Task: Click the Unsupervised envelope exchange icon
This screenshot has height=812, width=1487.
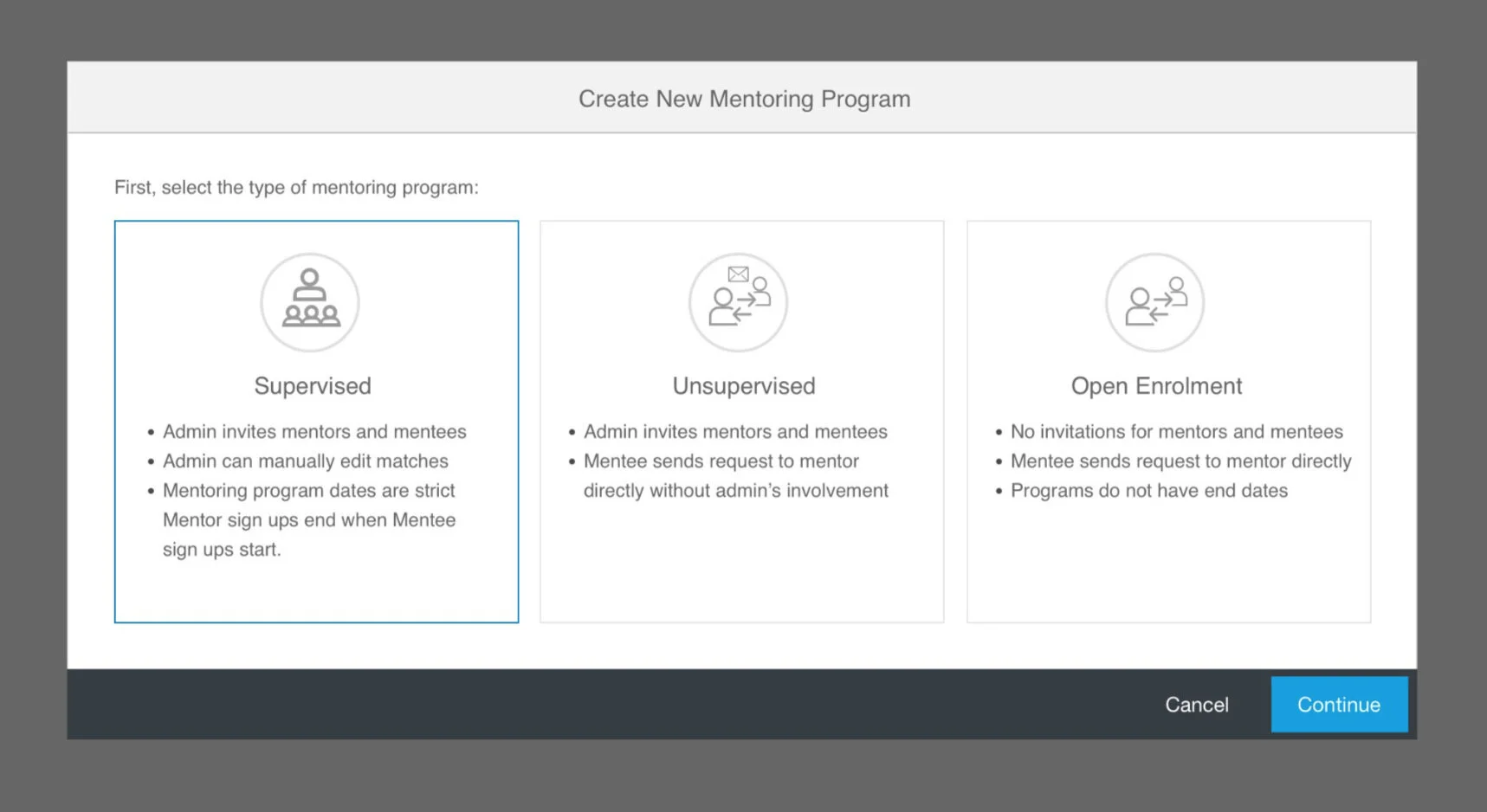Action: click(738, 302)
